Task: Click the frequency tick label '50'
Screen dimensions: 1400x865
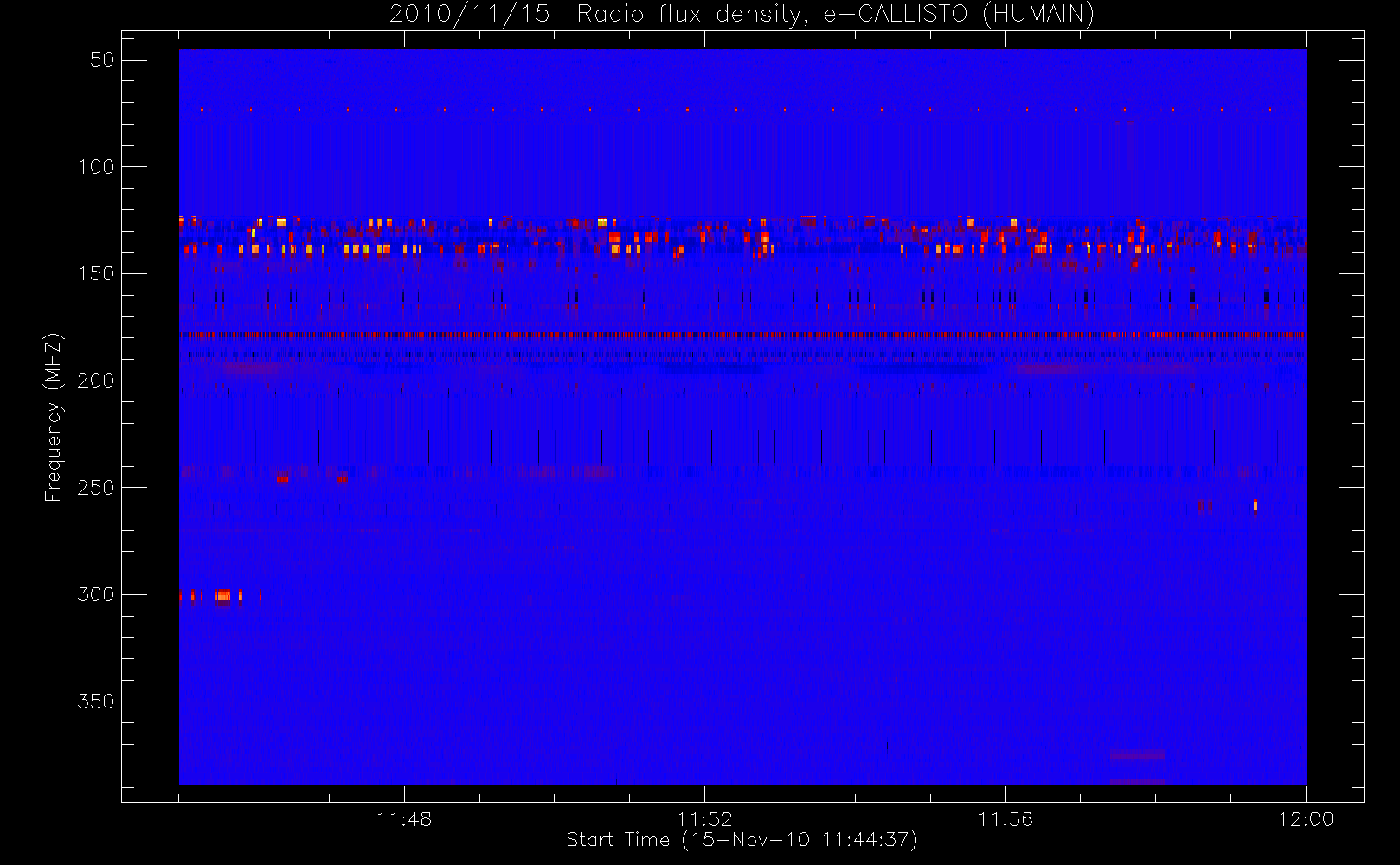Action: point(102,60)
